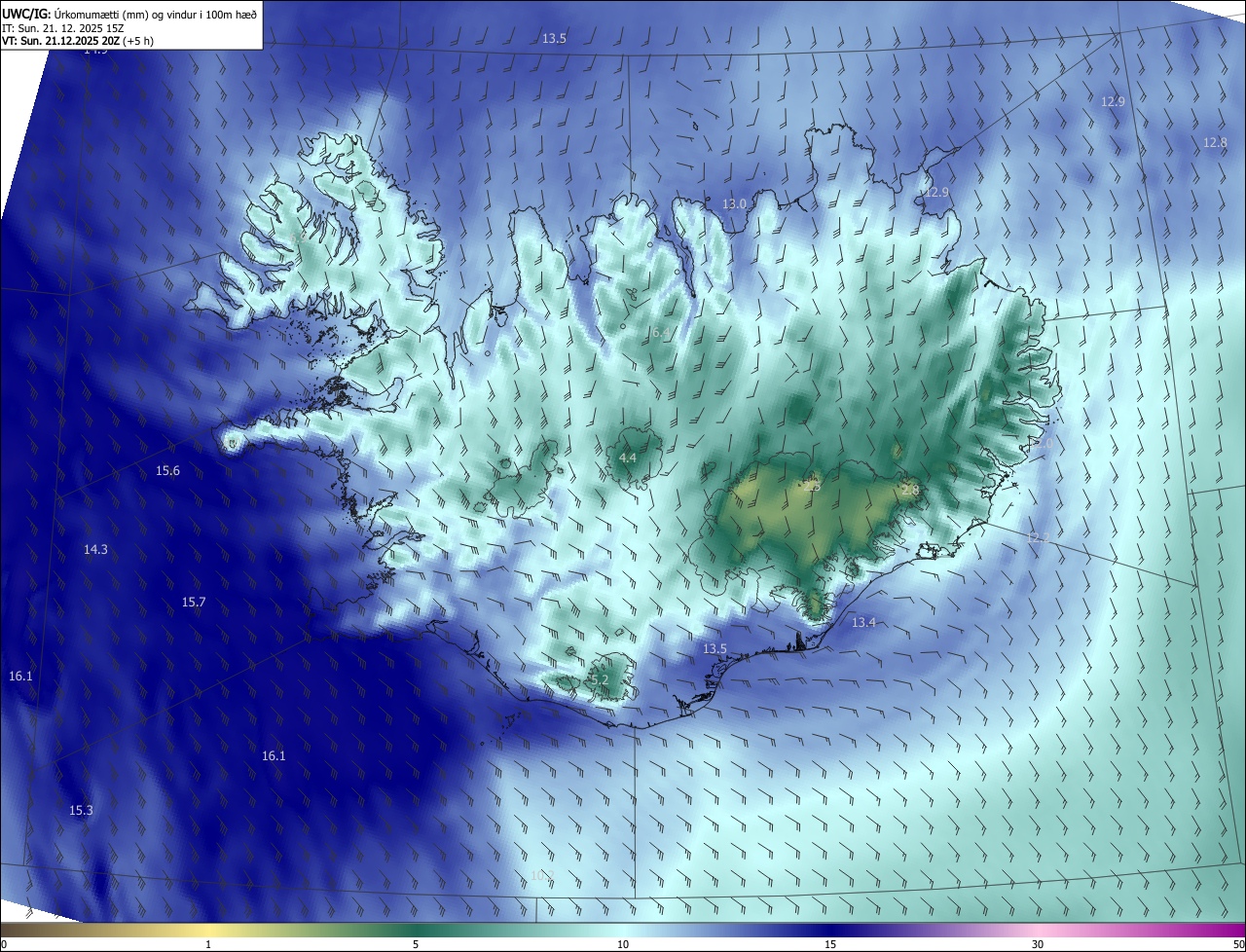This screenshot has height=952, width=1246.
Task: Click the 15.7 value label on the map
Action: (194, 603)
